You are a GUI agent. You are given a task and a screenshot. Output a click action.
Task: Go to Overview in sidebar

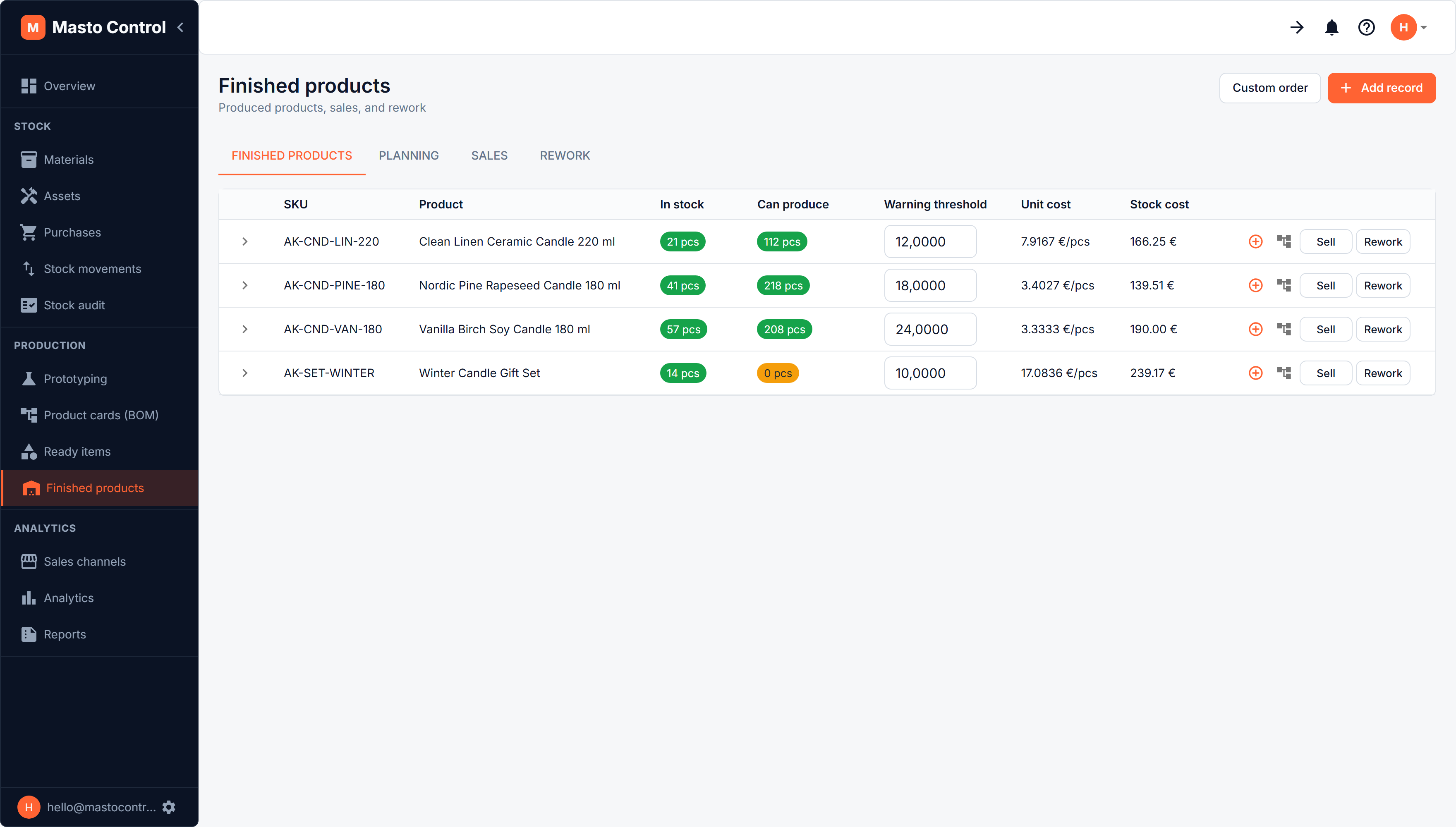coord(99,86)
